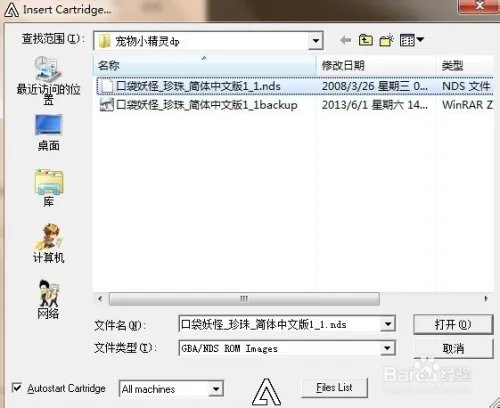Select file 口袋妖怪_珍珠_简体中文版1_1.nds

click(x=198, y=86)
